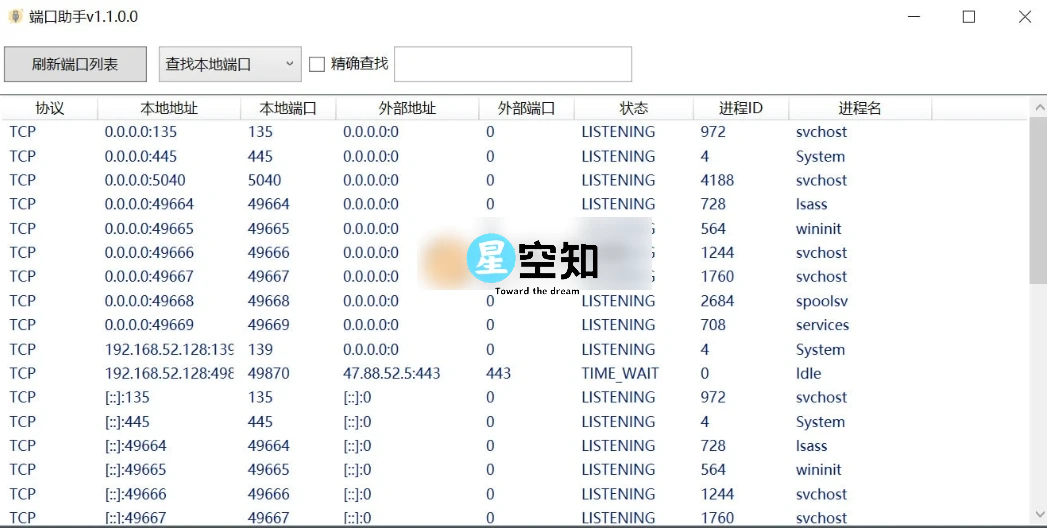Click process ID 4188 cell
The height and width of the screenshot is (528, 1047).
[x=717, y=180]
